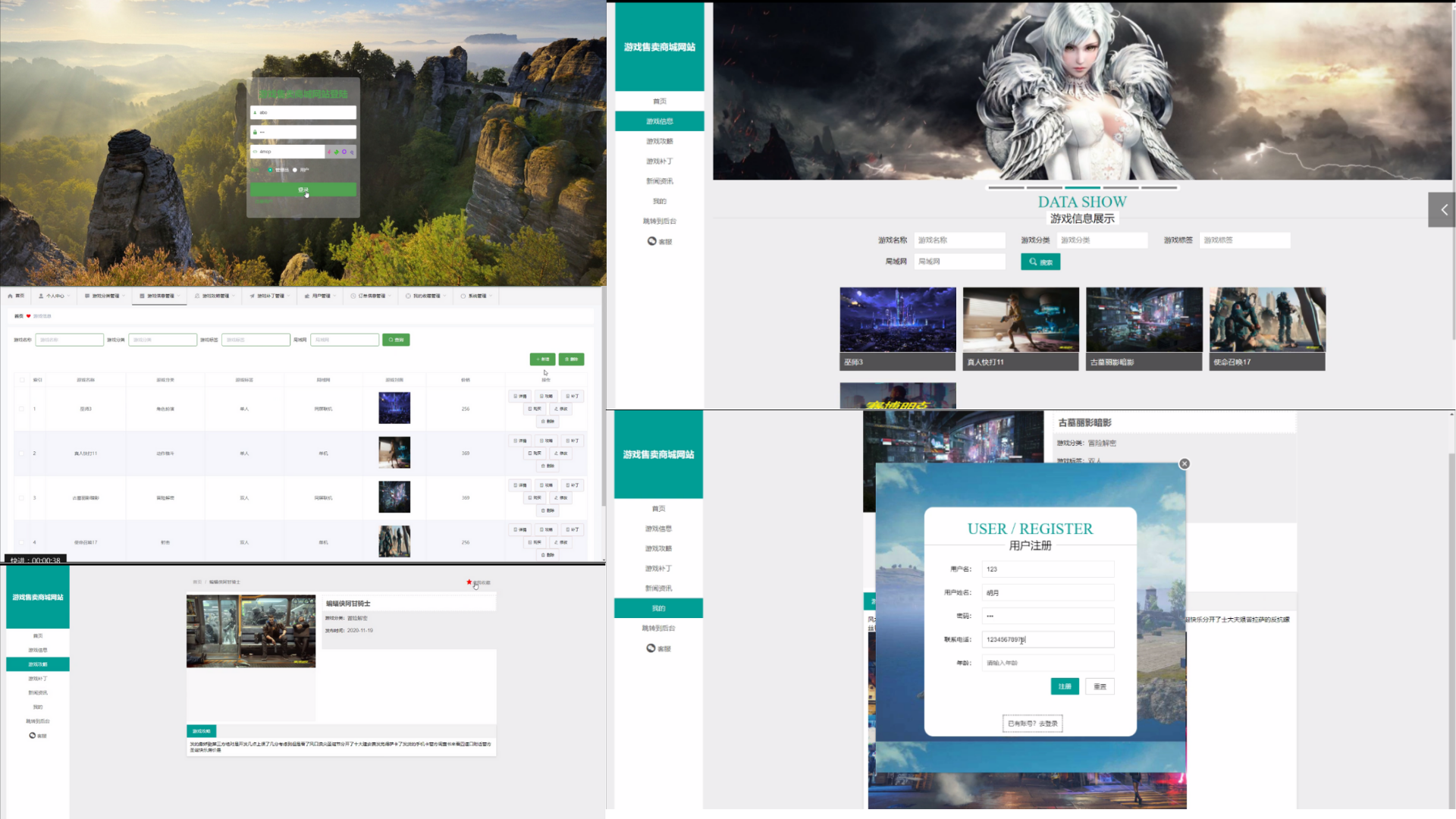1456x819 pixels.
Task: Click 购买 icon button in admin row 1
Action: point(535,409)
